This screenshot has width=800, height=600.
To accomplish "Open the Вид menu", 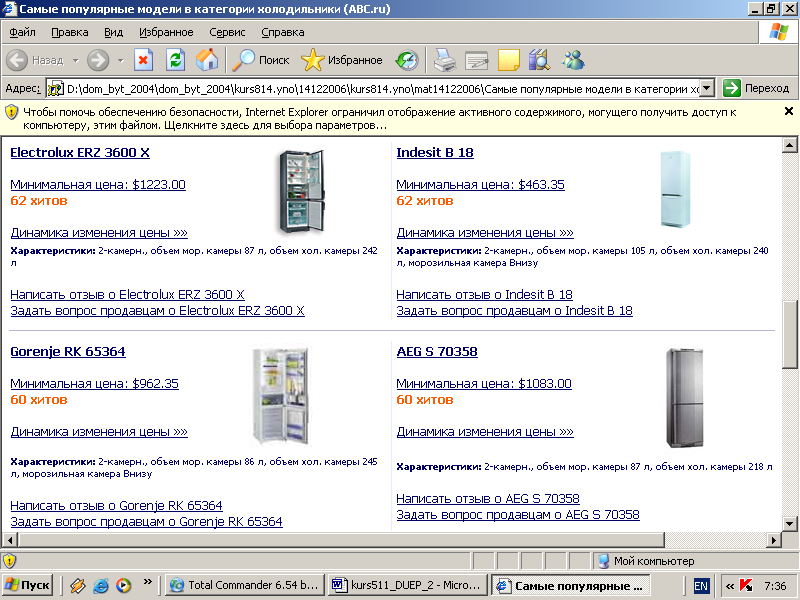I will (x=113, y=32).
